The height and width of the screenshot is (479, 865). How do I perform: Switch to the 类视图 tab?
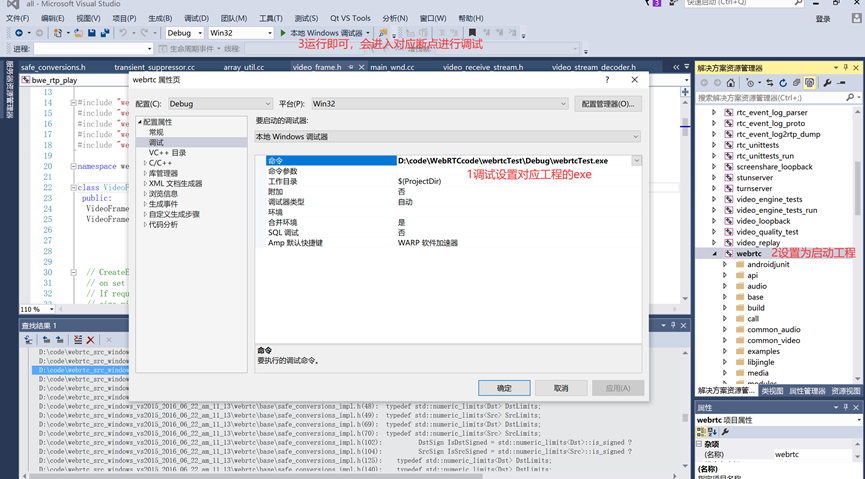pos(772,390)
